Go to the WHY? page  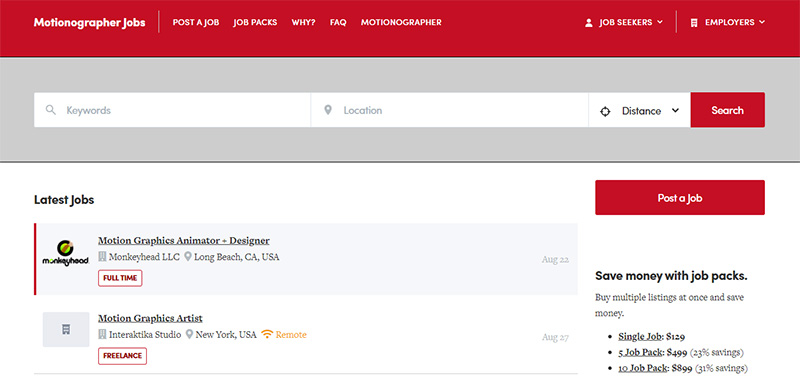point(304,22)
